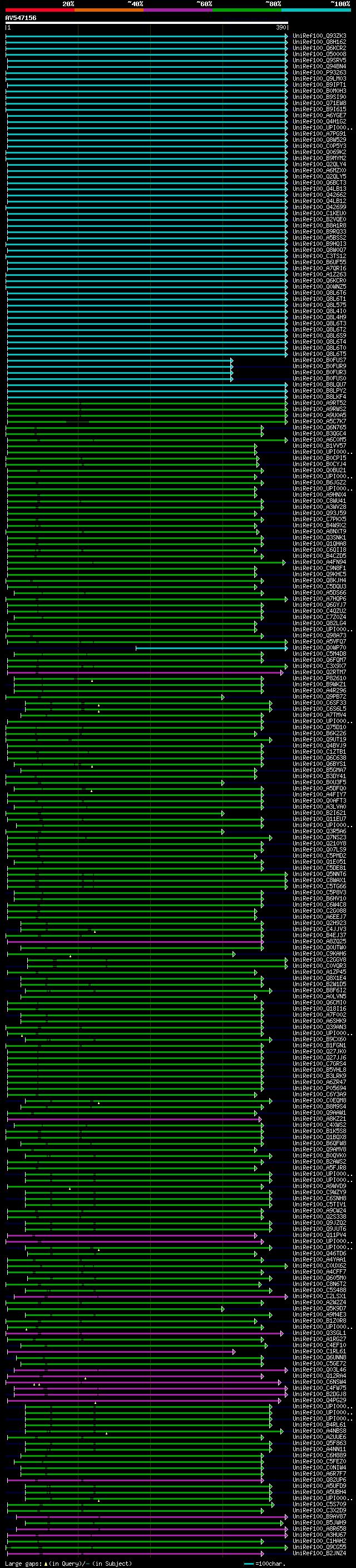Select hit label UniRef100_Q7NS23
Viewport: 356px width, 1568px height.
coord(319,837)
